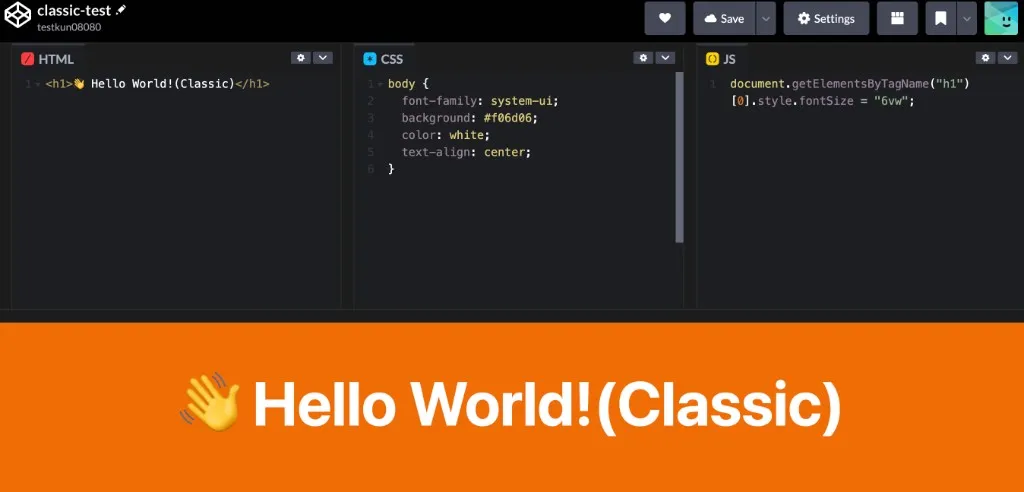Screen dimensions: 1024x492
Task: Click HTML h1 code line
Action: (x=157, y=84)
